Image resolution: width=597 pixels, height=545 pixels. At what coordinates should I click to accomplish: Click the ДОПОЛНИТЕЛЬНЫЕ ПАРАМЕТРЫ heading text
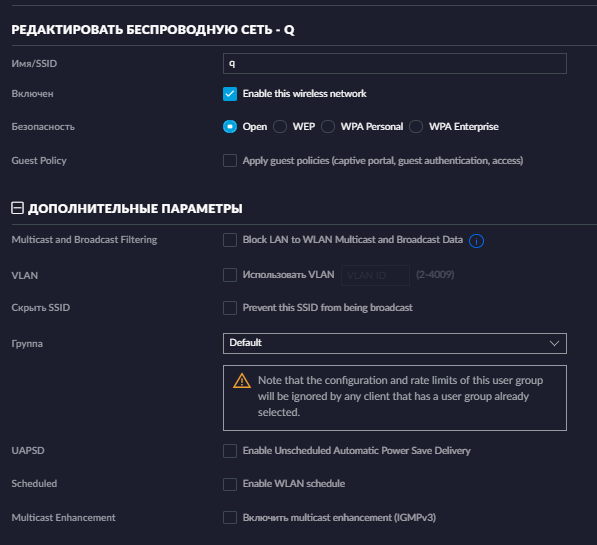pyautogui.click(x=135, y=209)
